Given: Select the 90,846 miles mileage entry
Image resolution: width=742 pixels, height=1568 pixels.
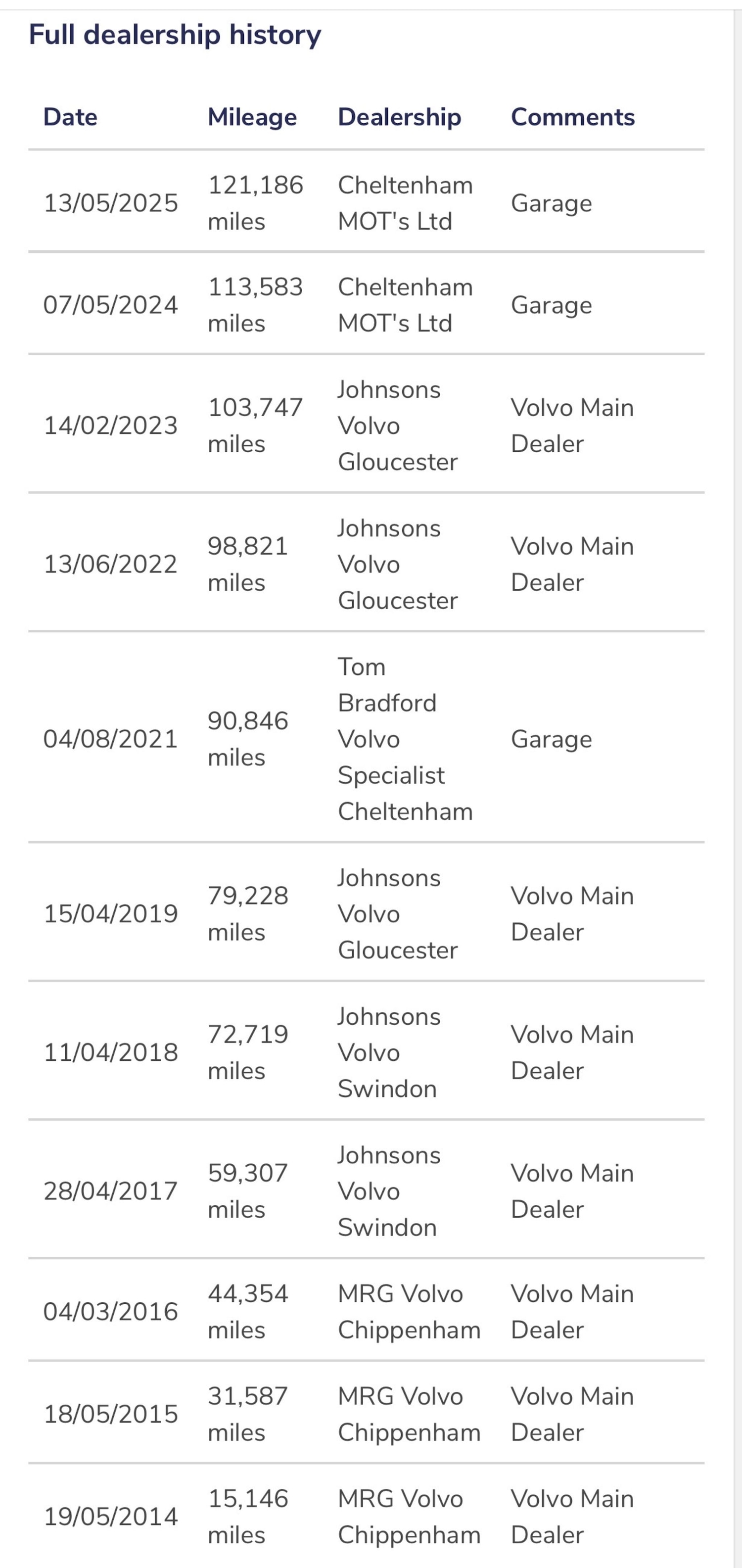Looking at the screenshot, I should click(x=248, y=739).
